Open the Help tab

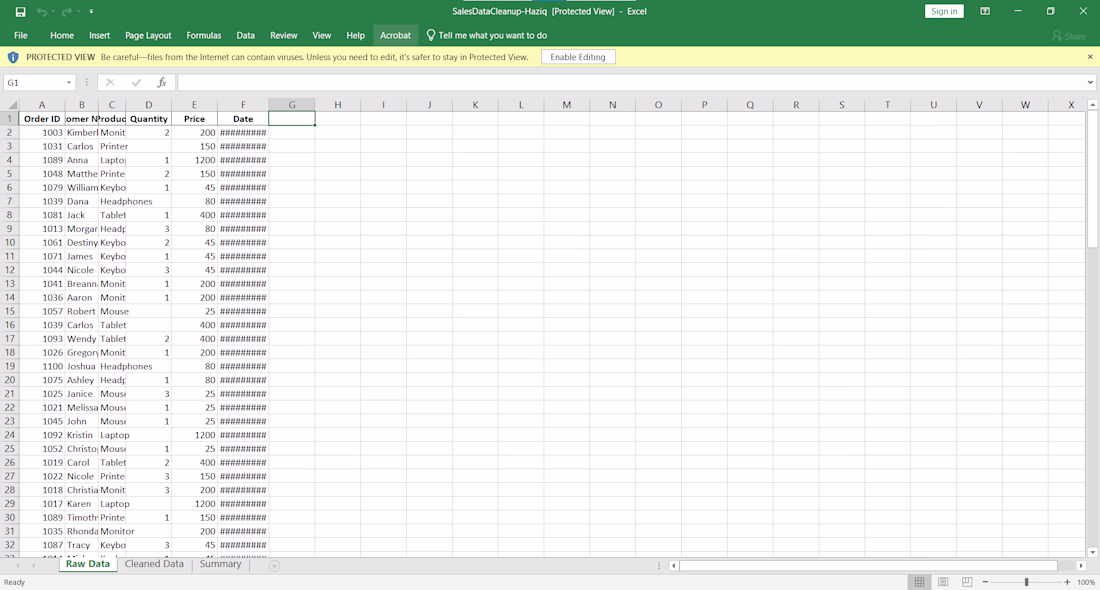coord(356,35)
